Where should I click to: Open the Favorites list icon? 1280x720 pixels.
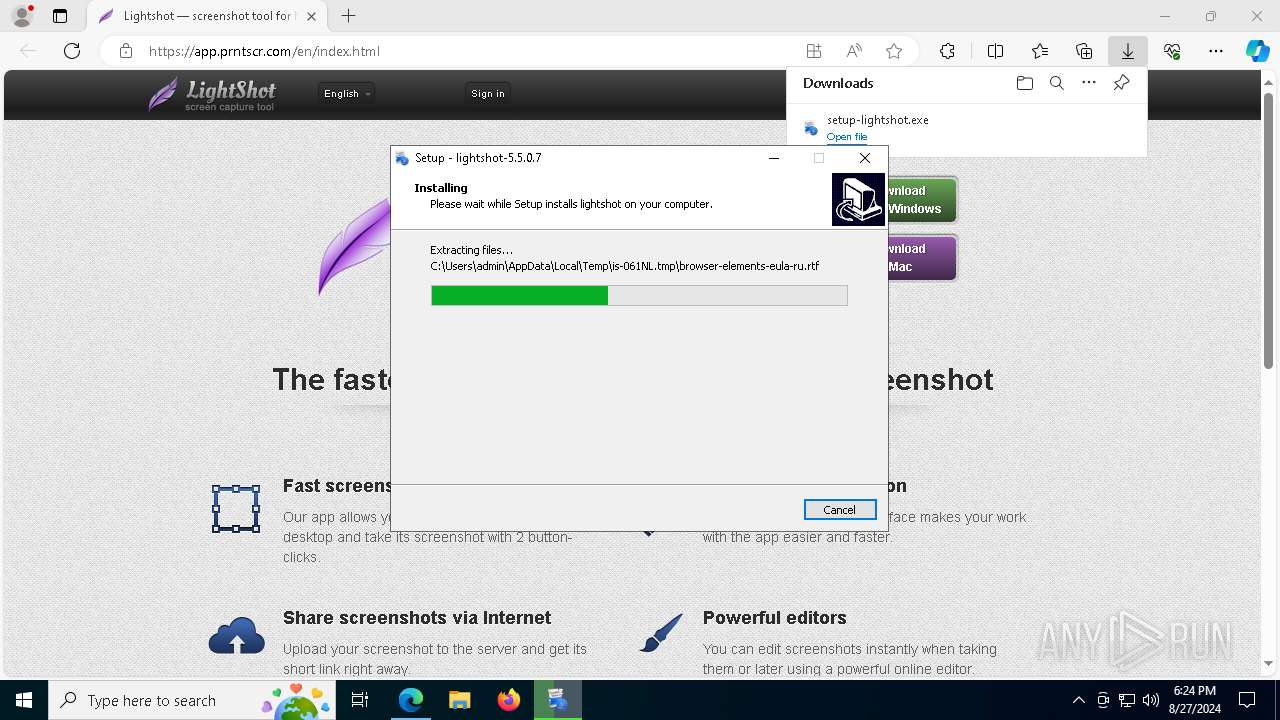(1040, 51)
